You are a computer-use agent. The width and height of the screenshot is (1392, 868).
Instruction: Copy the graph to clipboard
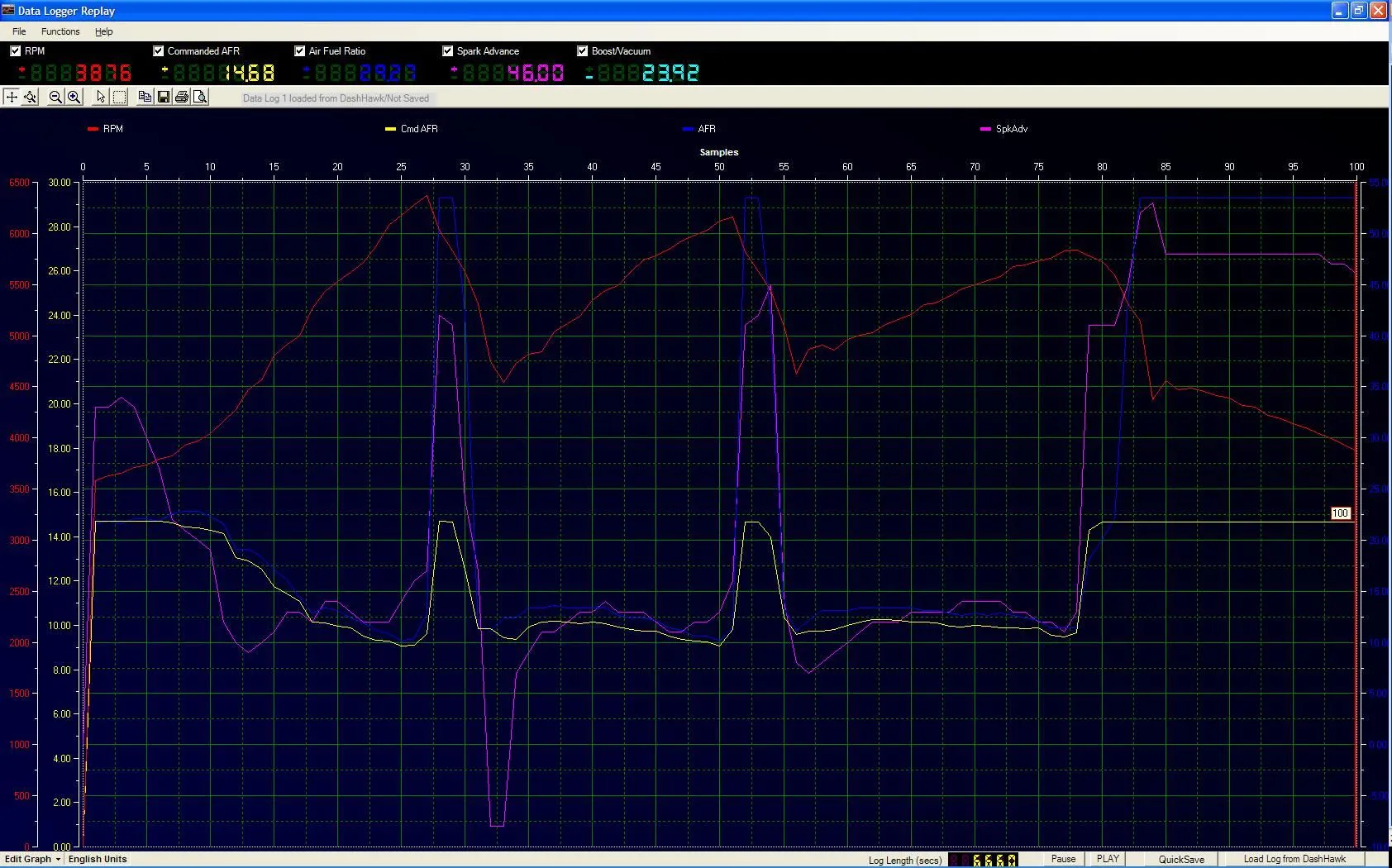click(x=145, y=97)
